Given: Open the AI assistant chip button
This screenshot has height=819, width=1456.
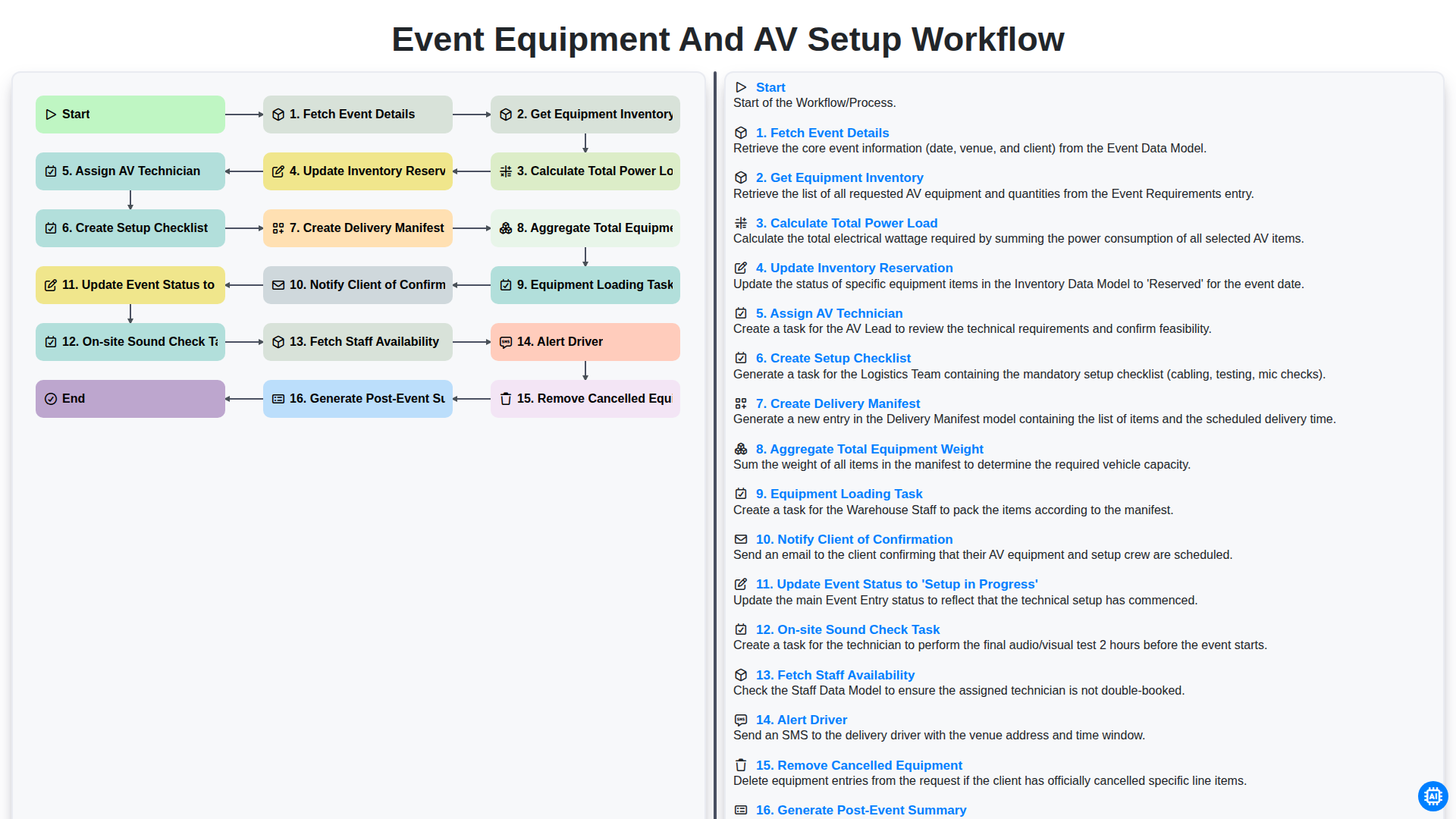Looking at the screenshot, I should point(1432,796).
